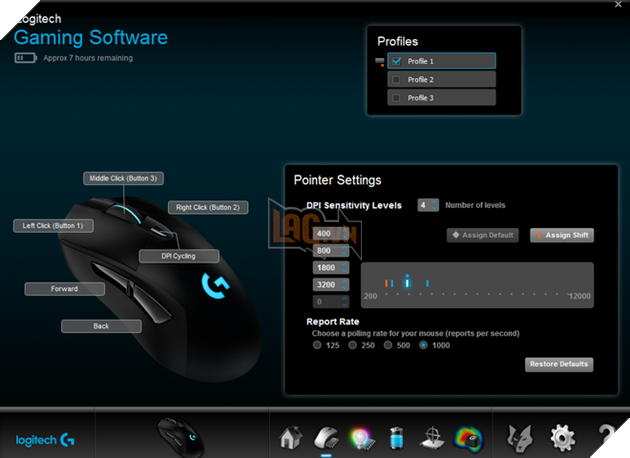This screenshot has width=630, height=458.
Task: Open the lighting settings bulb icon
Action: (362, 438)
